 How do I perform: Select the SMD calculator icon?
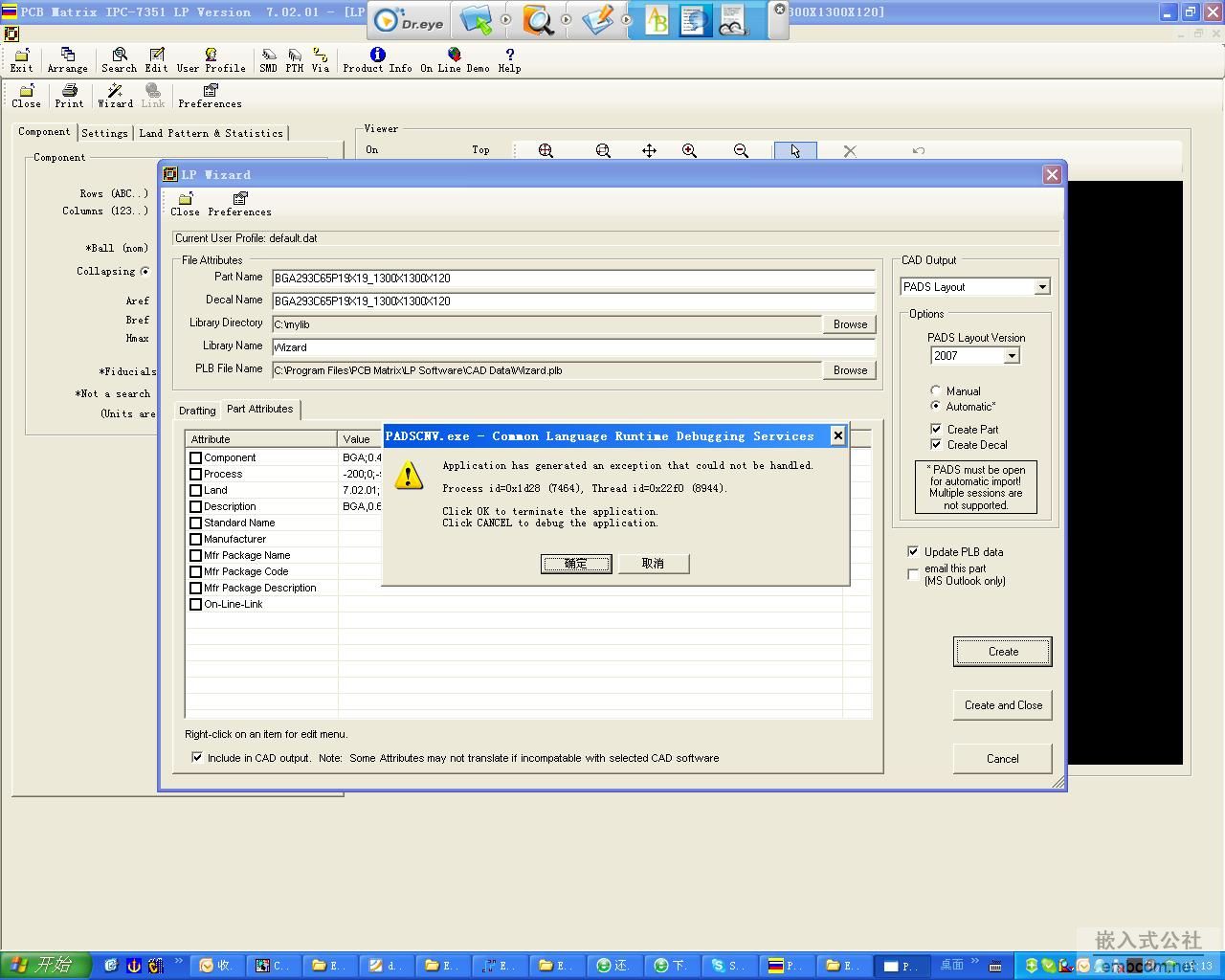pyautogui.click(x=268, y=60)
